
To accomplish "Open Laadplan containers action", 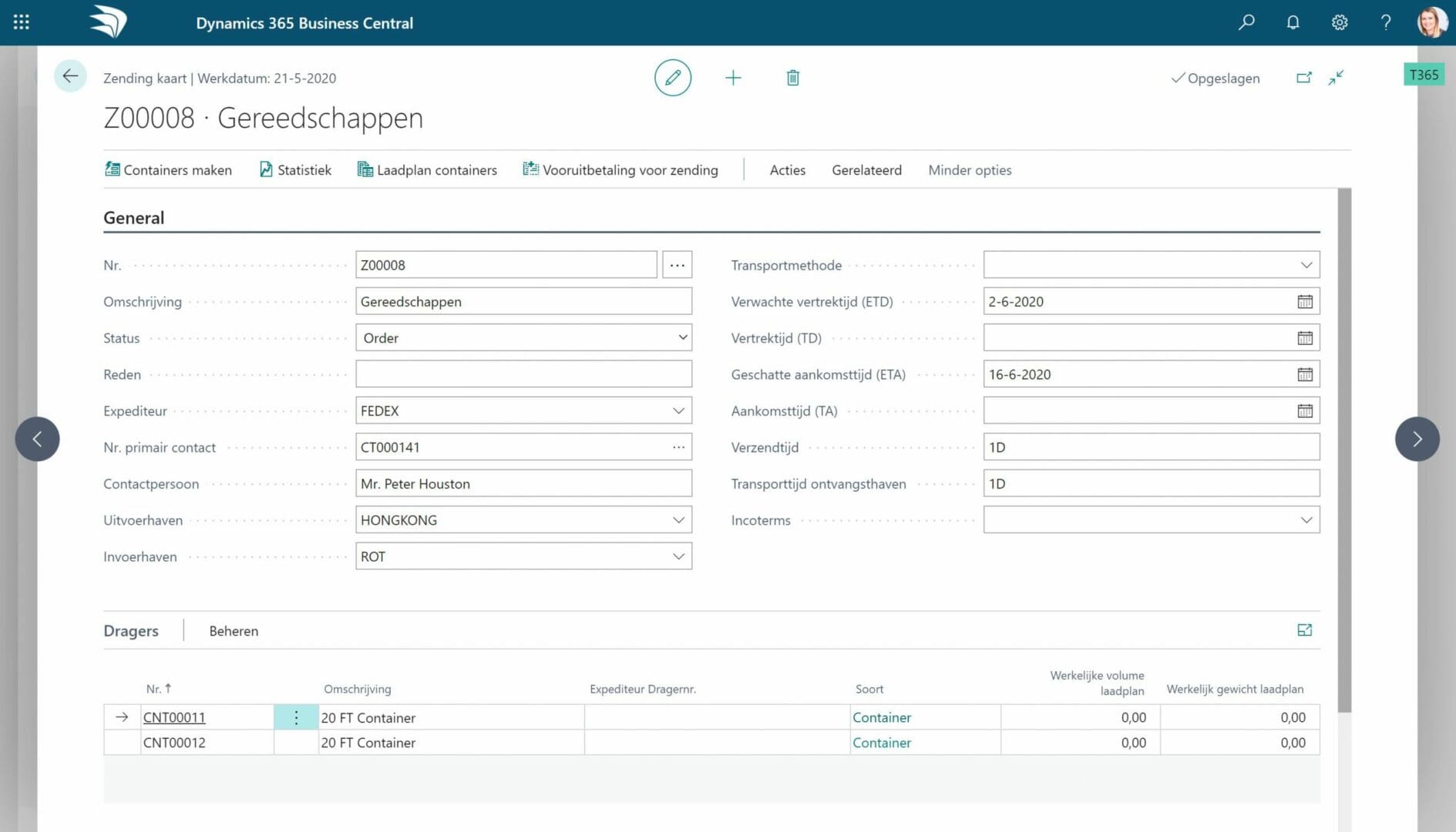I will pyautogui.click(x=427, y=169).
